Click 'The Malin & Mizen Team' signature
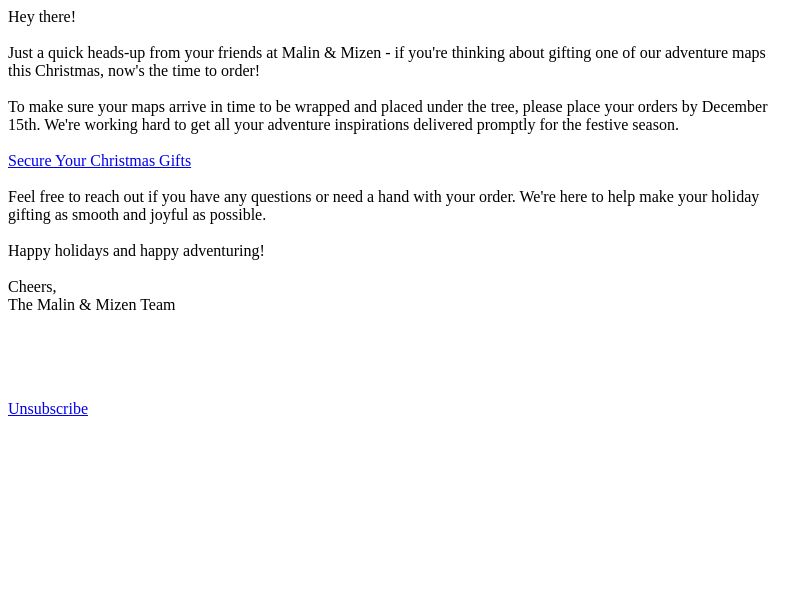 pos(92,305)
